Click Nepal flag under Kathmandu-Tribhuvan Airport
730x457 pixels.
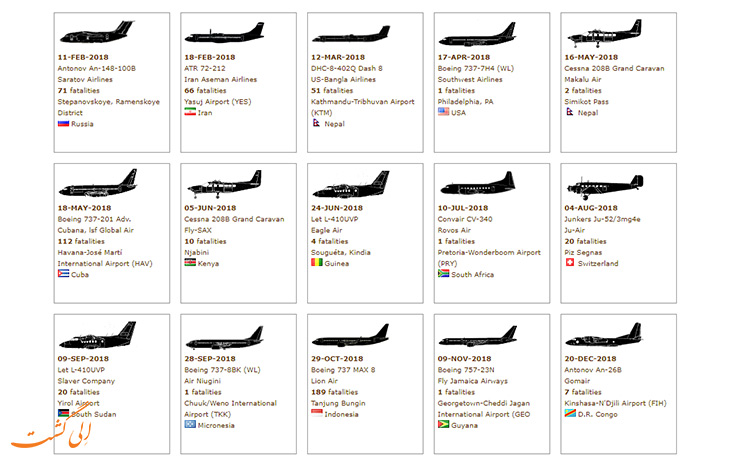pos(316,123)
